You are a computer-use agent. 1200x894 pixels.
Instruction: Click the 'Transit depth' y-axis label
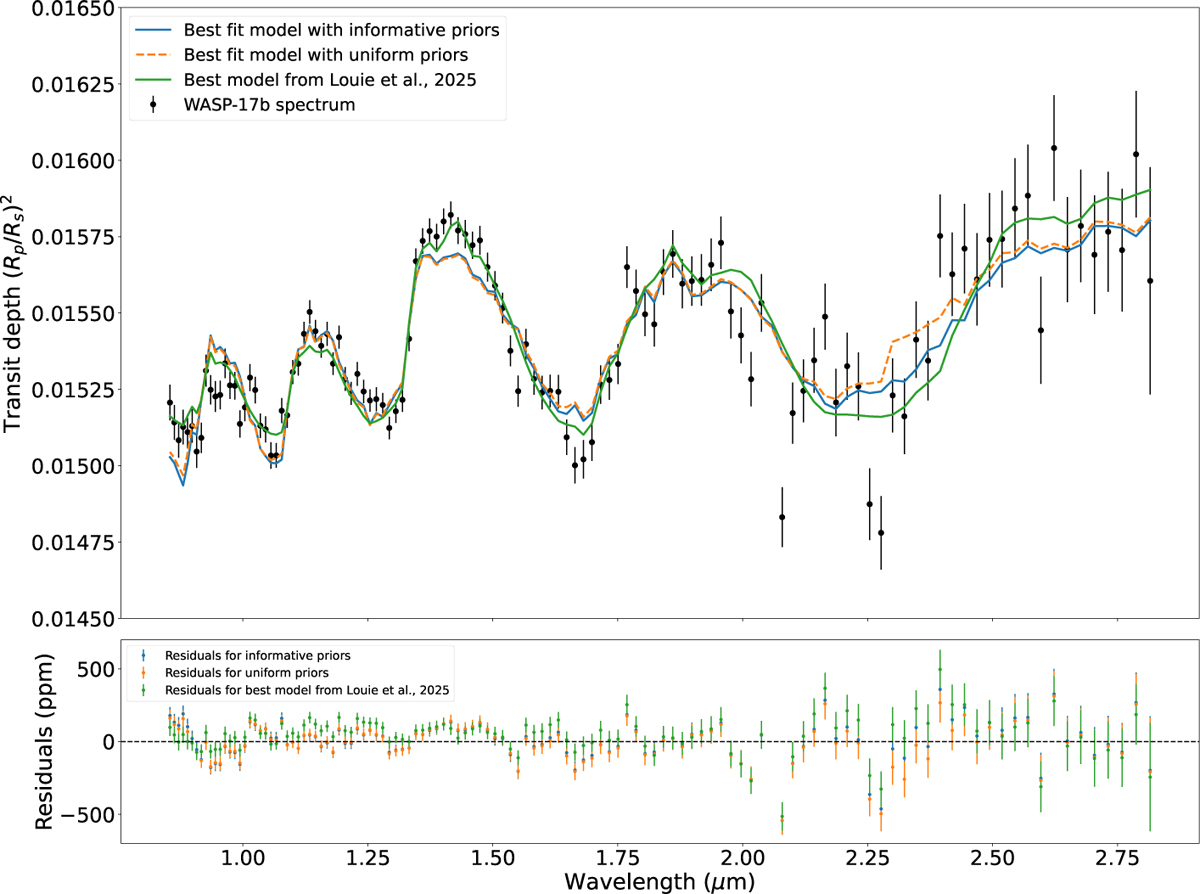coord(15,315)
